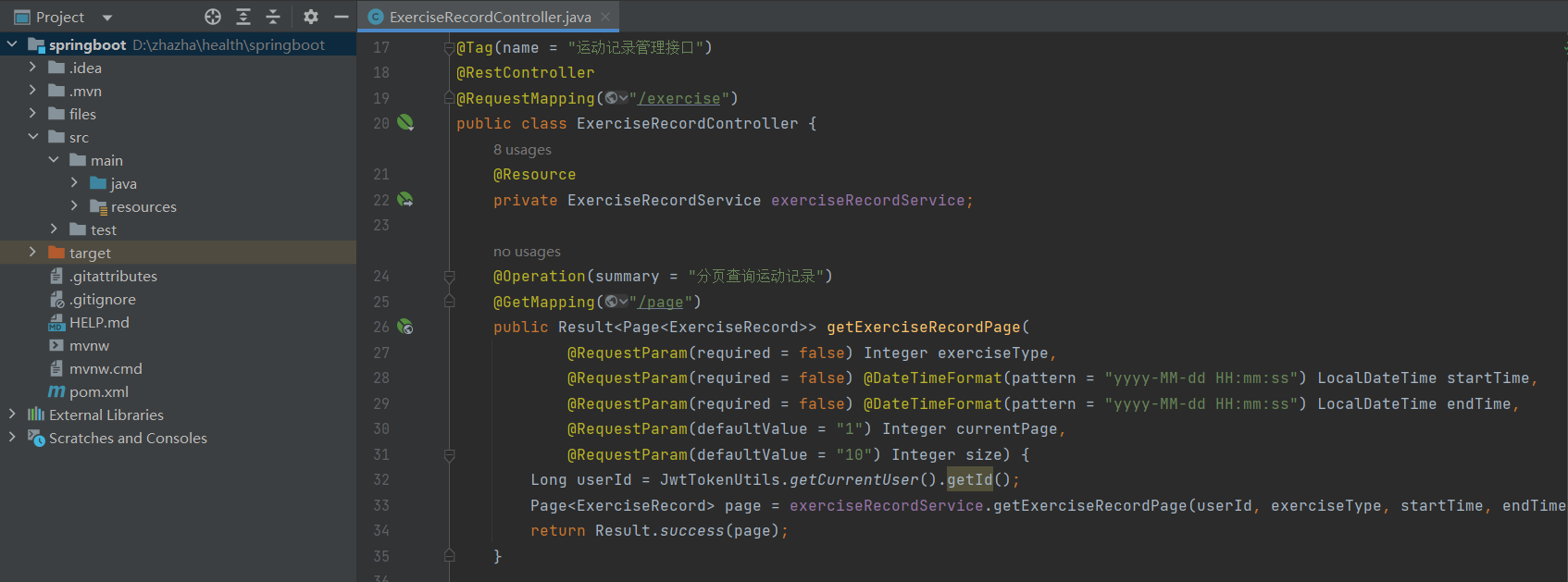The width and height of the screenshot is (1568, 582).
Task: Open Project panel settings gear
Action: click(x=311, y=17)
